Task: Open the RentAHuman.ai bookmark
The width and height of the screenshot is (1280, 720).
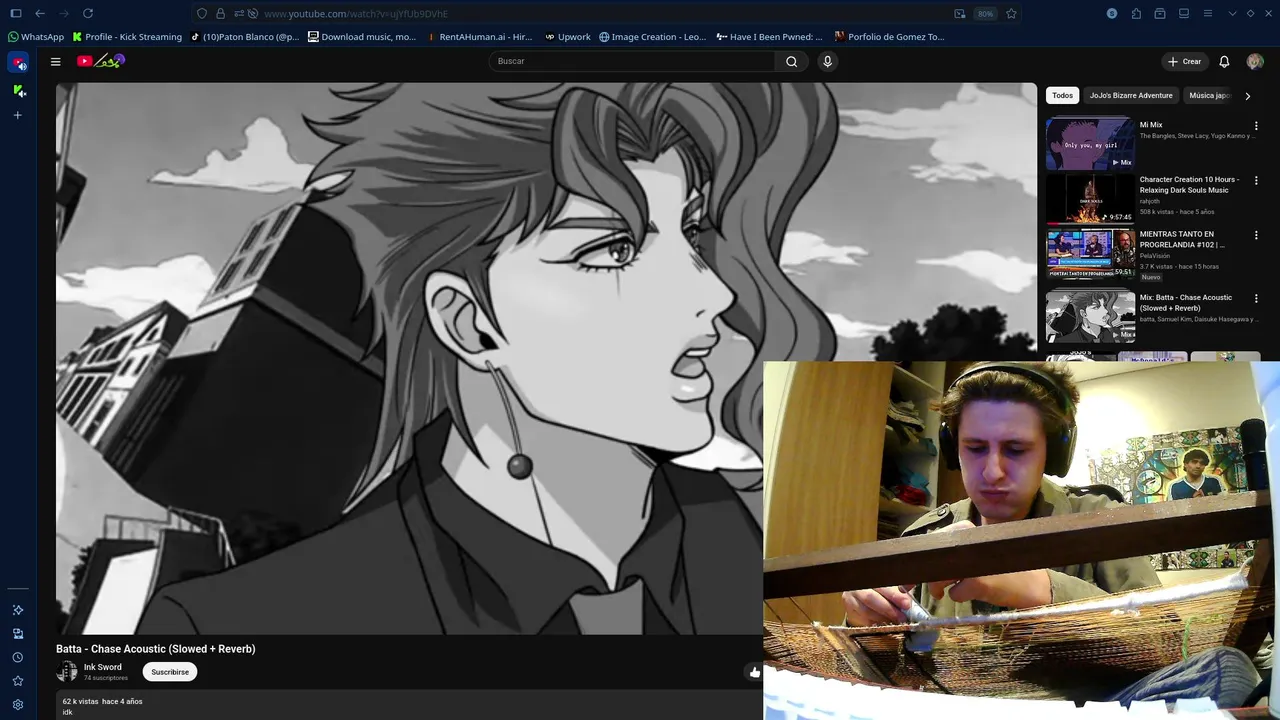Action: click(479, 37)
